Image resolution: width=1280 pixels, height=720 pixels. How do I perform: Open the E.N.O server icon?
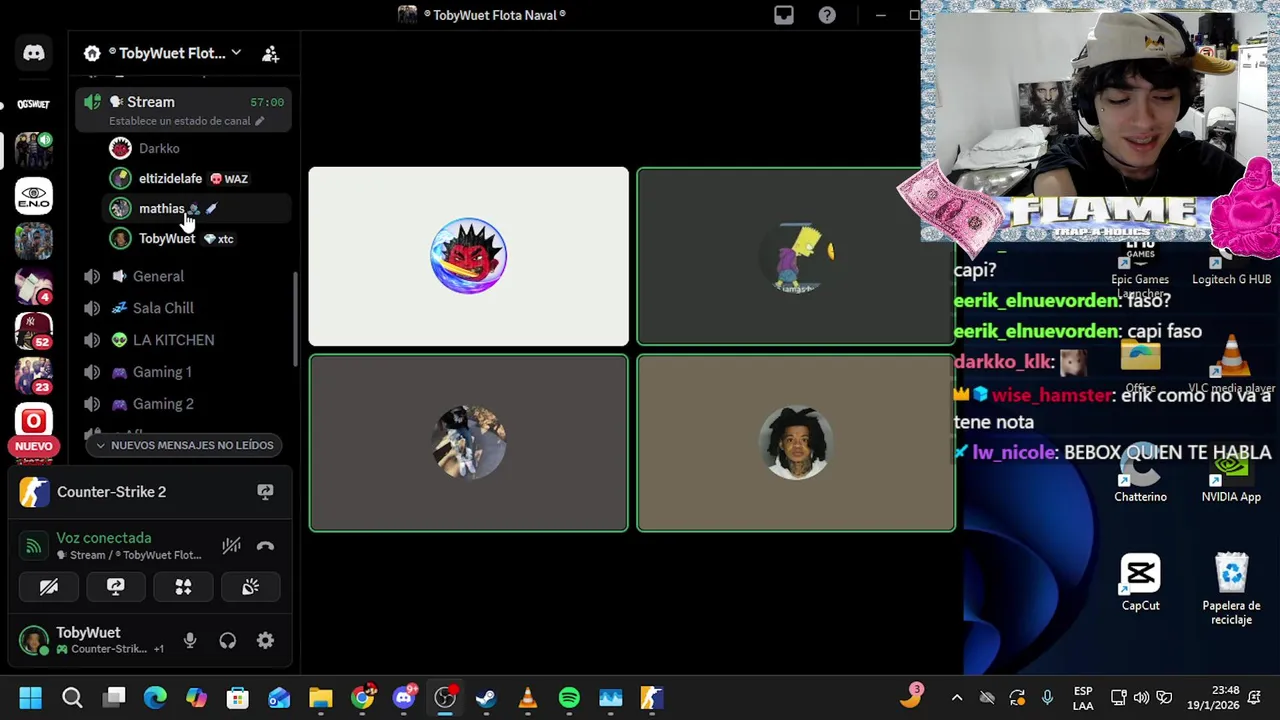[34, 196]
